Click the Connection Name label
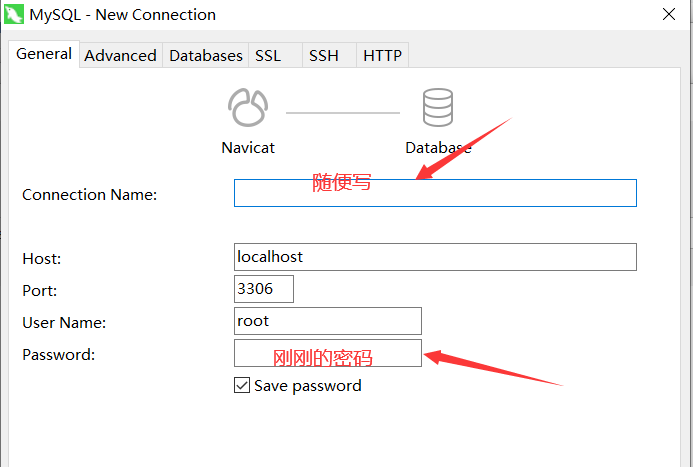Image resolution: width=693 pixels, height=467 pixels. [x=90, y=194]
